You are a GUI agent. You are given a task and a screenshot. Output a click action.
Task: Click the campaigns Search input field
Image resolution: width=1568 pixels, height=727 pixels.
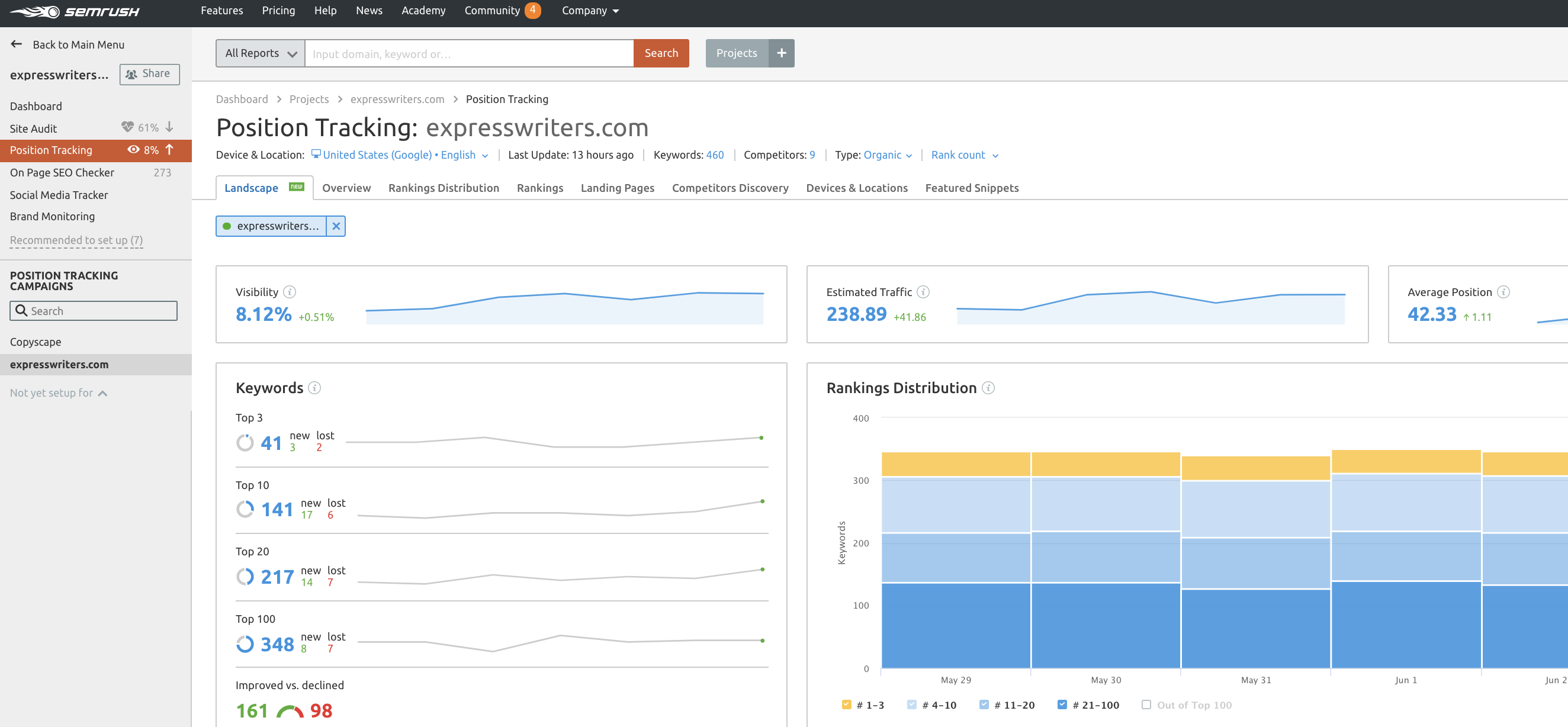(94, 311)
